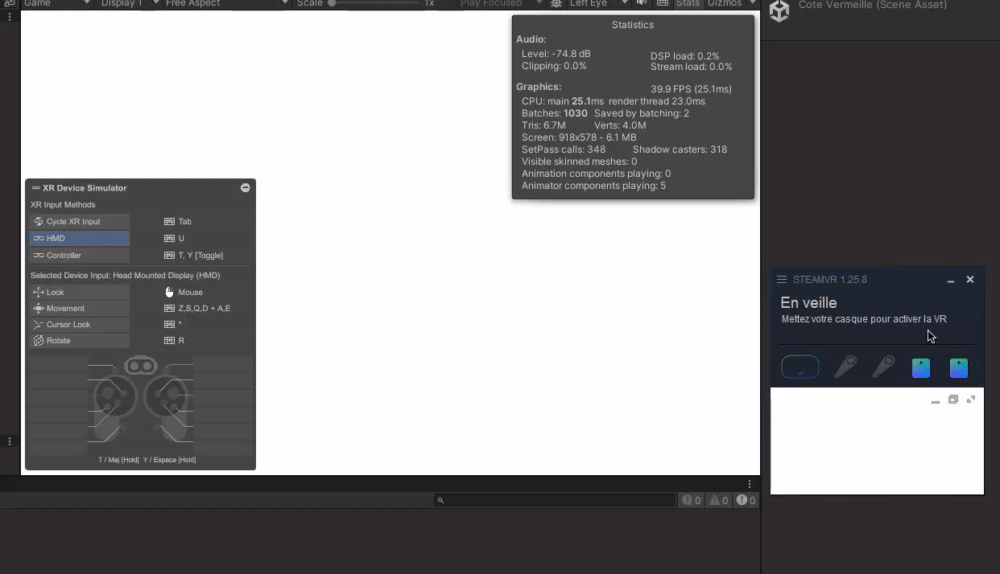Minimize the SteamVR mirror view panel
The width and height of the screenshot is (1000, 574).
[935, 401]
